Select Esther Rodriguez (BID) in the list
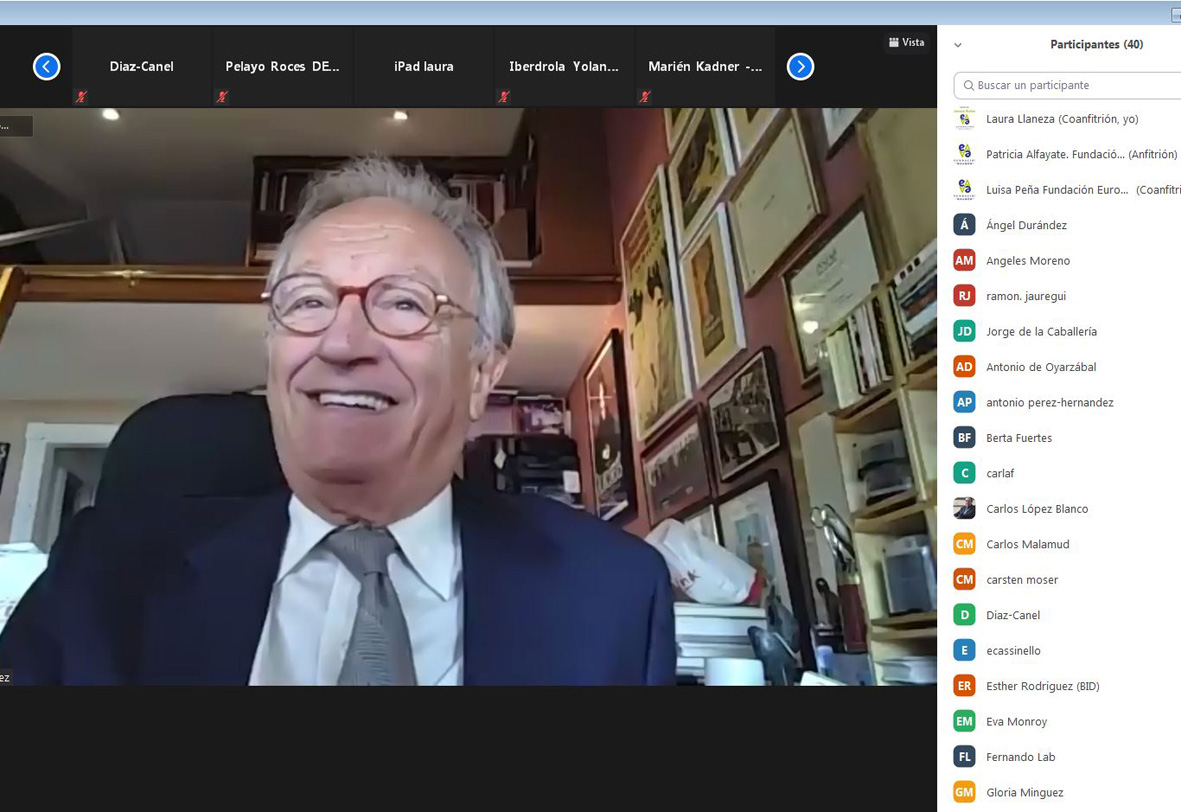The height and width of the screenshot is (812, 1181). click(x=1042, y=686)
